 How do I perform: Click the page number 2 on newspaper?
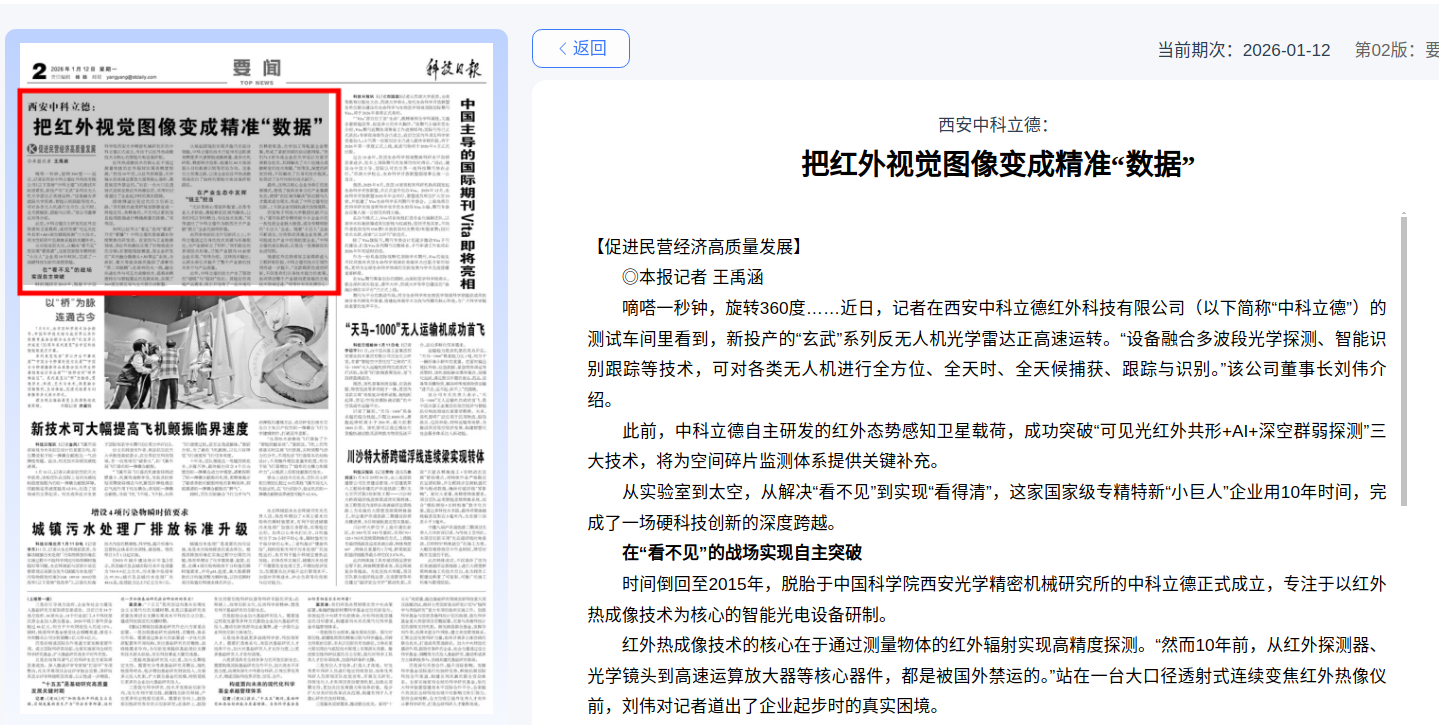(39, 71)
